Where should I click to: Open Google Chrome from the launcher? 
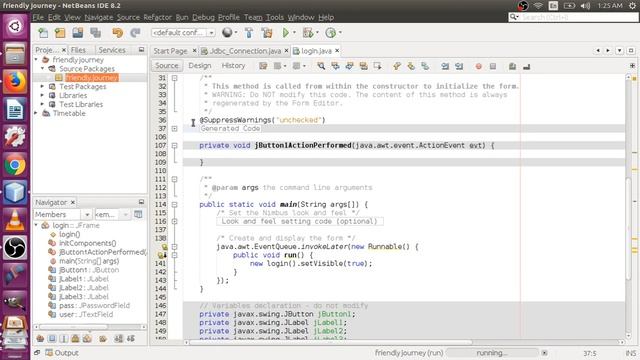pyautogui.click(x=15, y=165)
